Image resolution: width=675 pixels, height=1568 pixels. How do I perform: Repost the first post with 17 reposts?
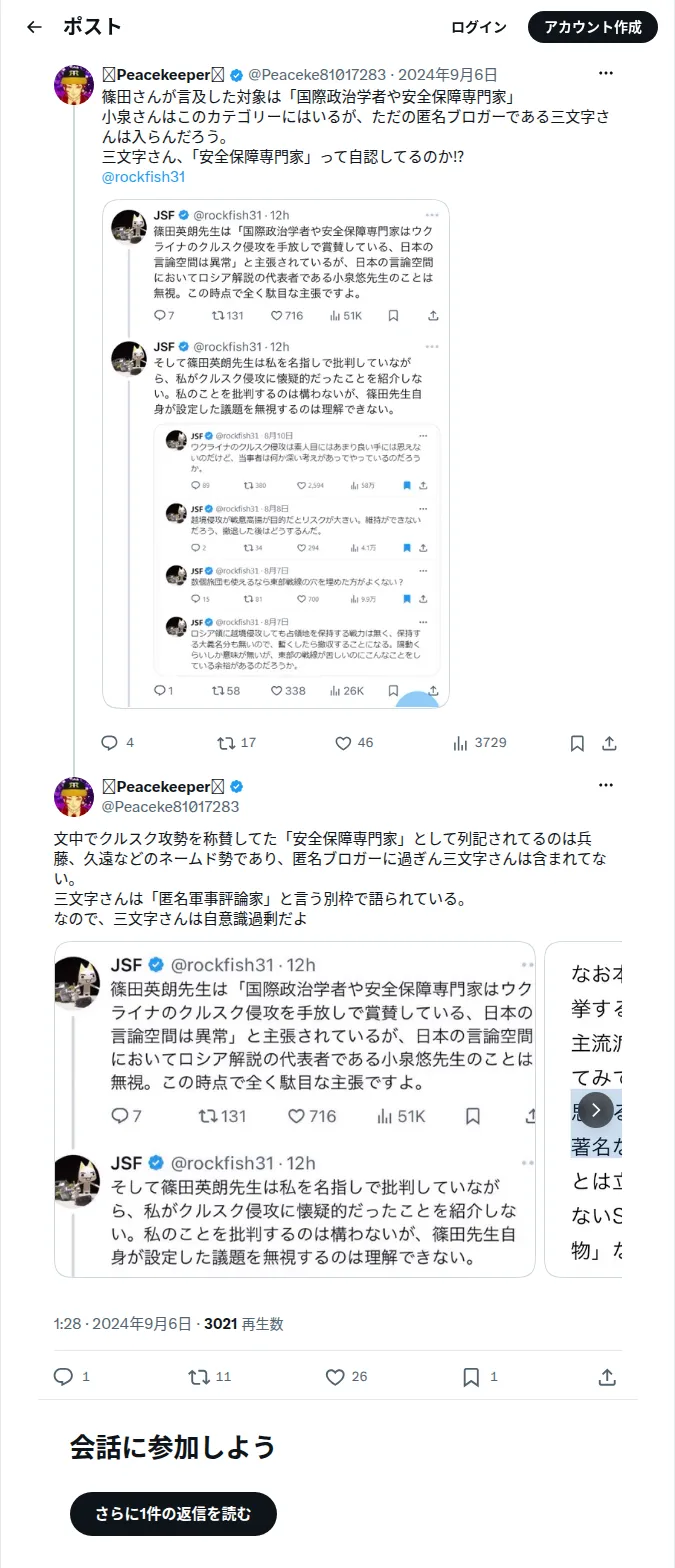(x=237, y=743)
